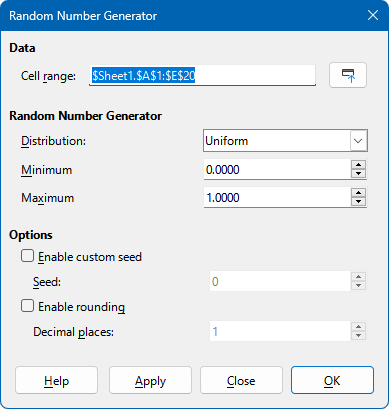389x409 pixels.
Task: Click into the Minimum value field
Action: (277, 169)
